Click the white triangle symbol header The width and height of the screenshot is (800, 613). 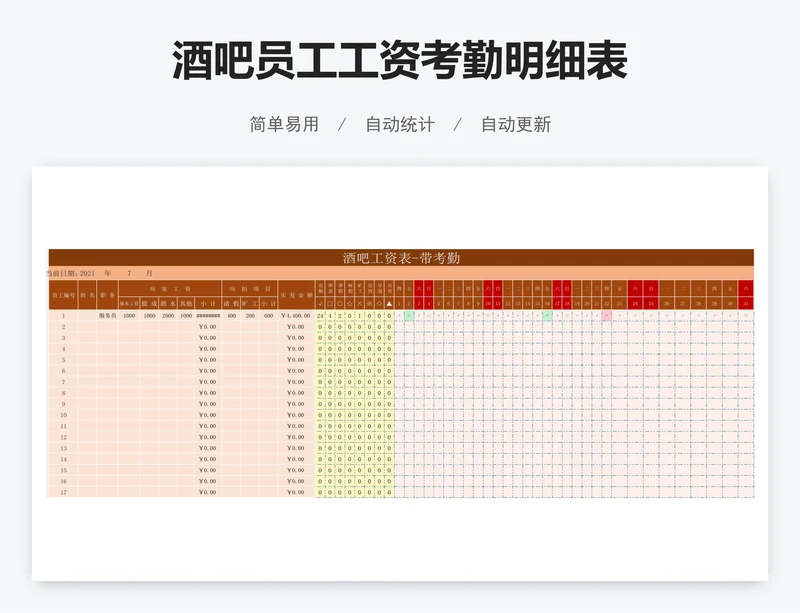pos(389,303)
